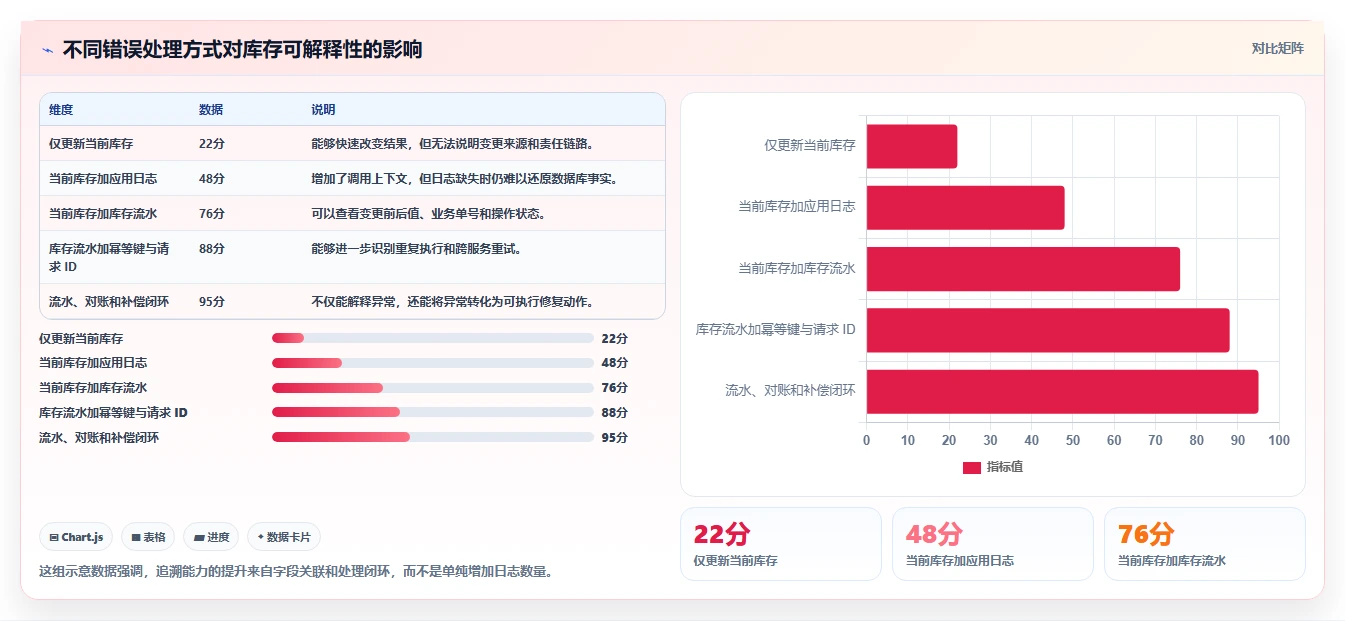Screen dimensions: 1345x621
Task: Click description 能够快速改变结果，但无法说明变更来源和责任链路
Action: [x=454, y=143]
